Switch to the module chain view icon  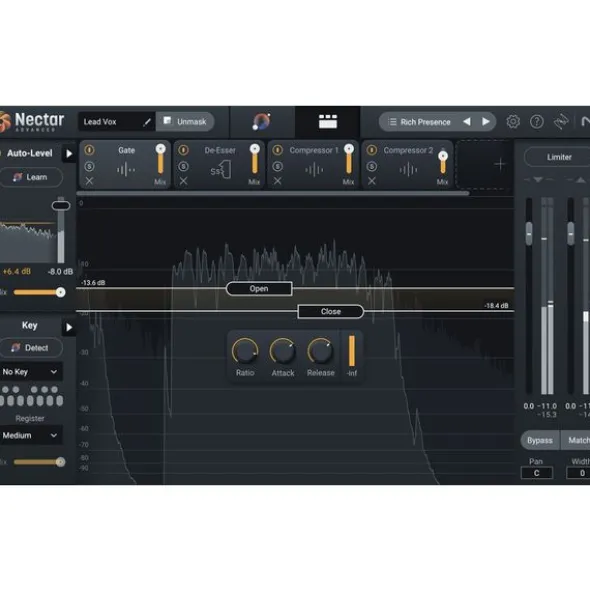point(328,121)
